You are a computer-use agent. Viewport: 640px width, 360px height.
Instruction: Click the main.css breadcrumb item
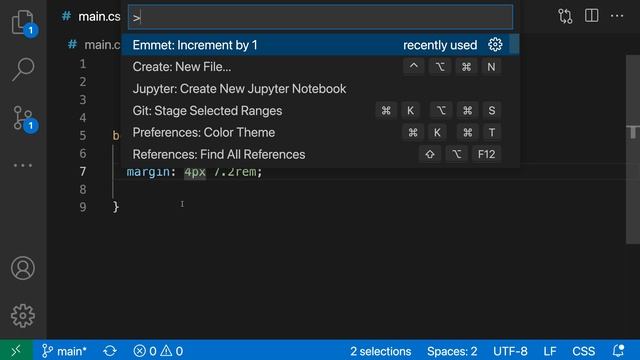(x=95, y=44)
